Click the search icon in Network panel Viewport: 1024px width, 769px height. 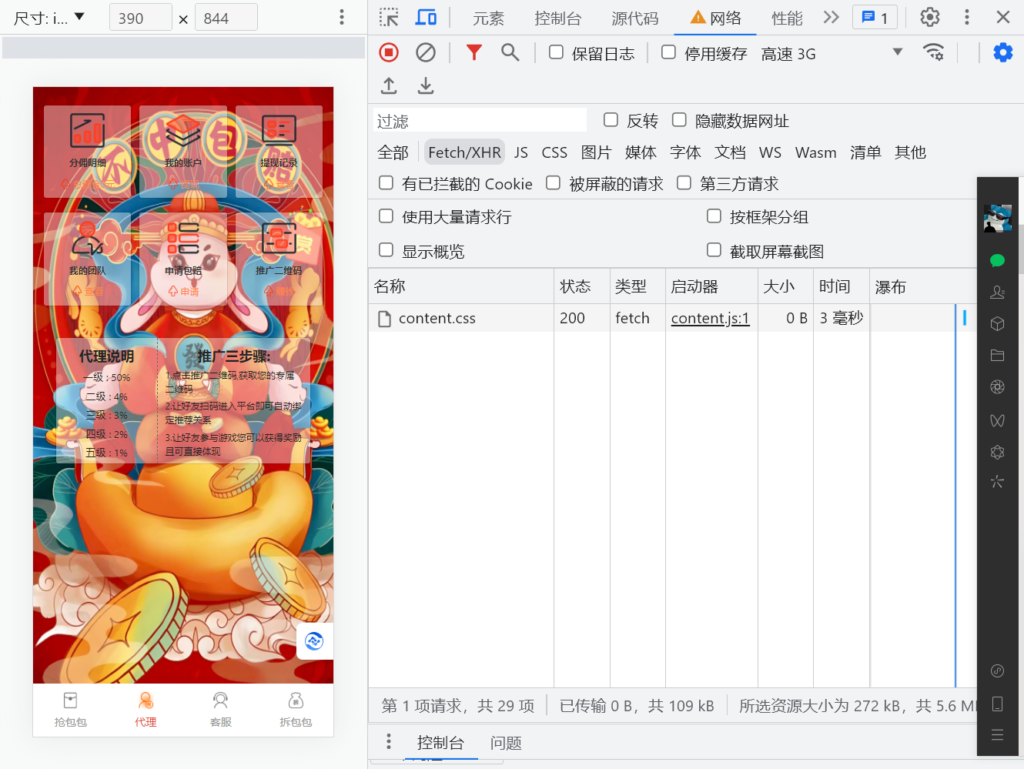click(x=509, y=52)
